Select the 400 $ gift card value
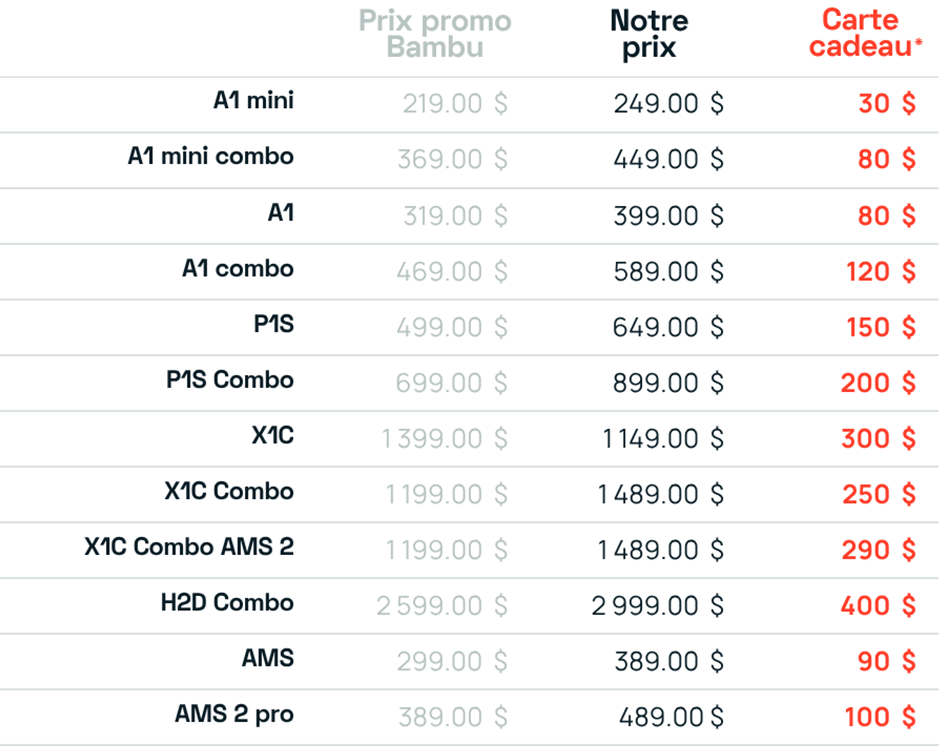The image size is (940, 750). pos(878,605)
